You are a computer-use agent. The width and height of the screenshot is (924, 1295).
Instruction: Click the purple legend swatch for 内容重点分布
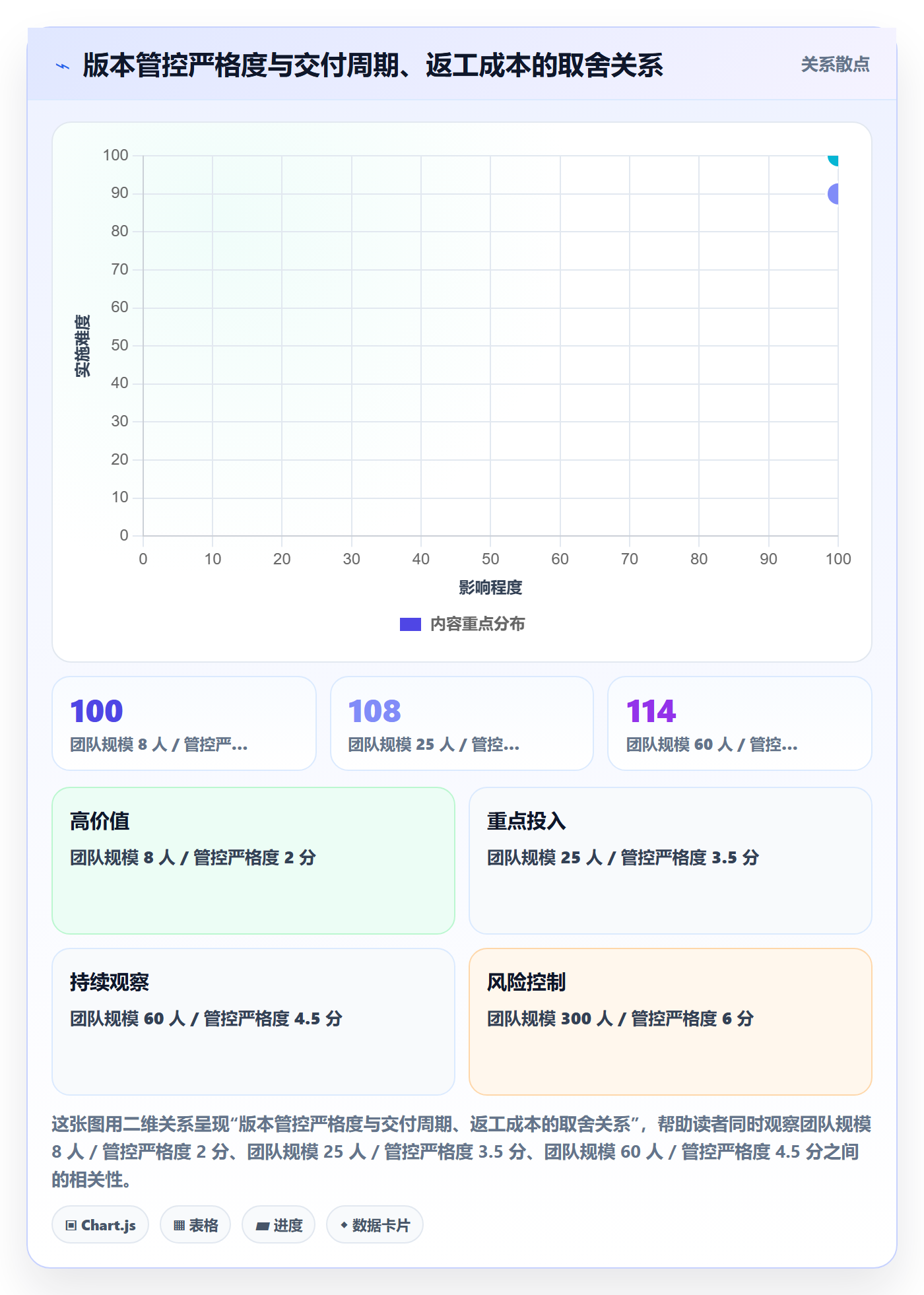pyautogui.click(x=410, y=624)
